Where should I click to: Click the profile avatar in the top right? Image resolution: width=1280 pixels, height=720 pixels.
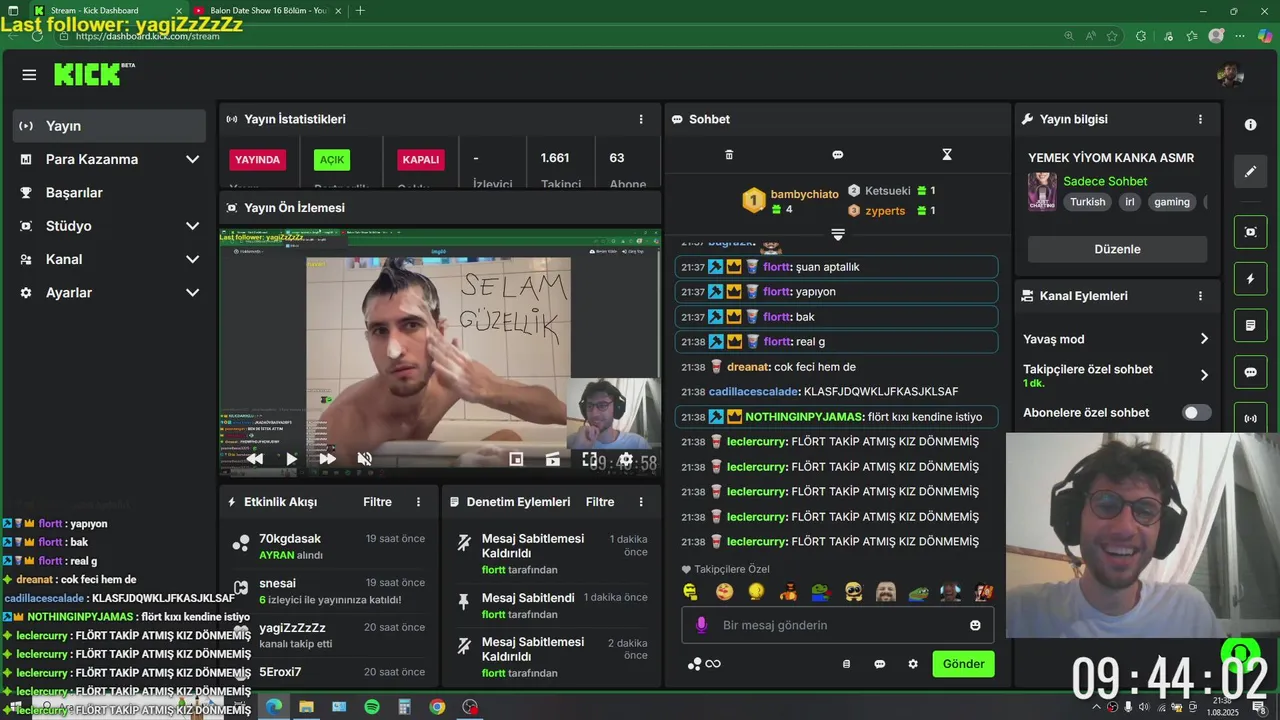pyautogui.click(x=1230, y=75)
